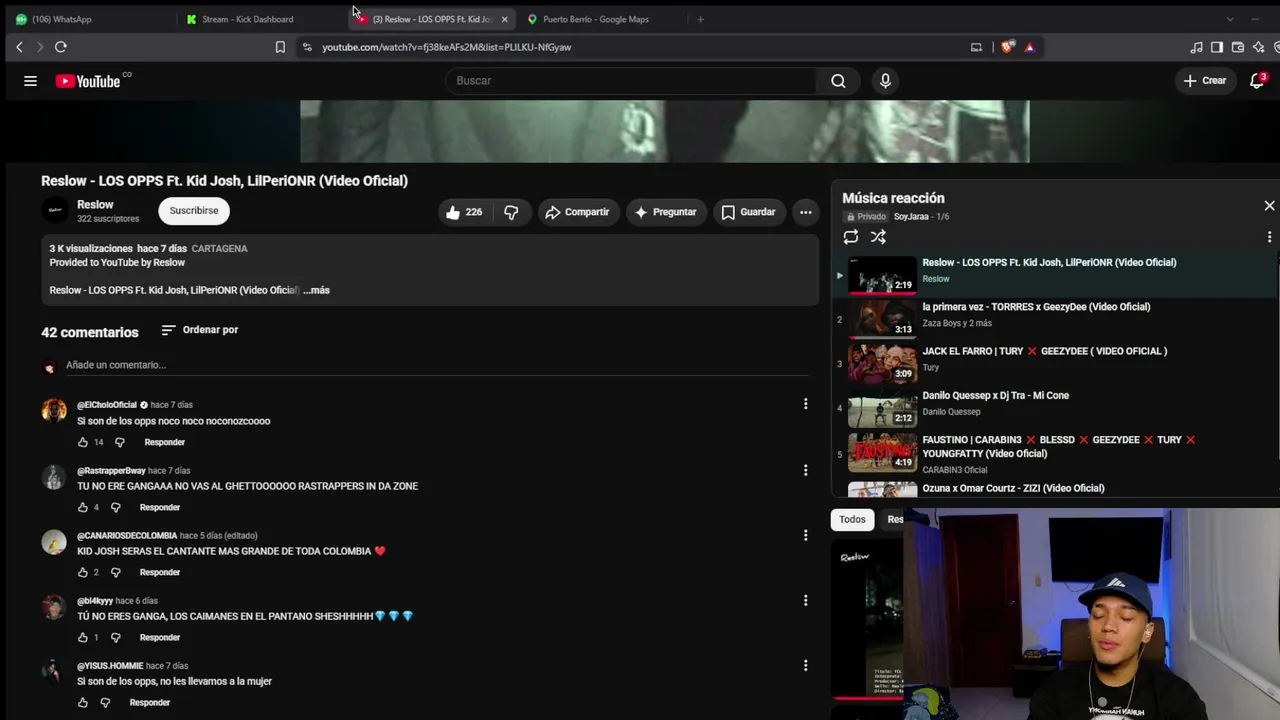Save the video with Guardar
Image resolution: width=1280 pixels, height=720 pixels.
pos(748,212)
